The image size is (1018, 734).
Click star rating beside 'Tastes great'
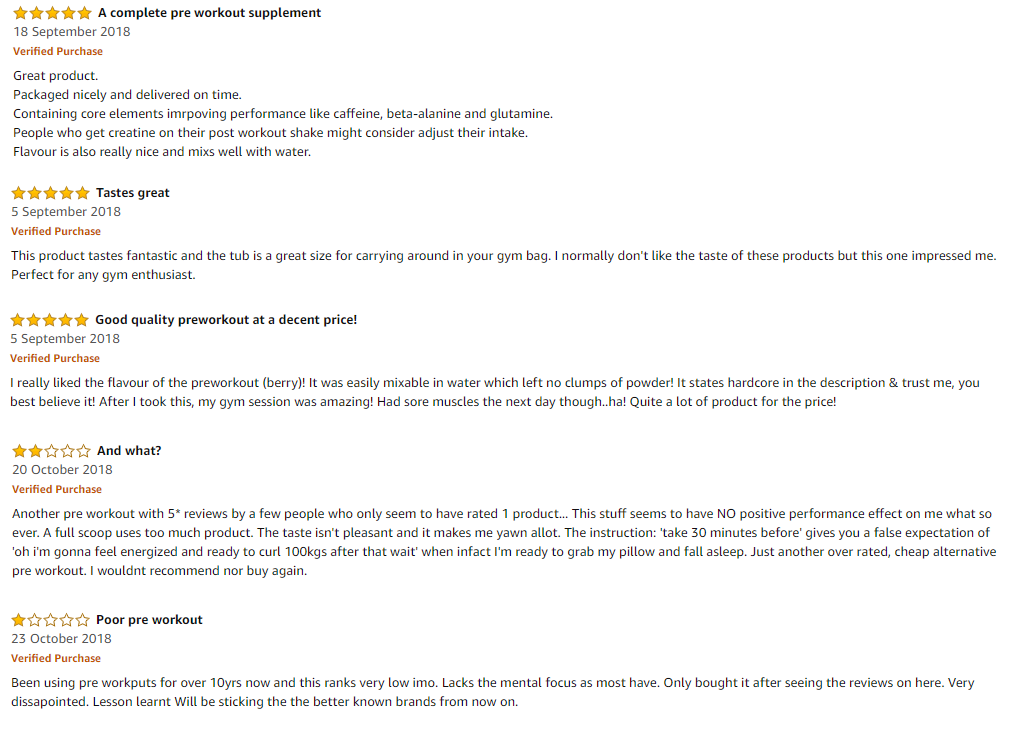point(51,193)
